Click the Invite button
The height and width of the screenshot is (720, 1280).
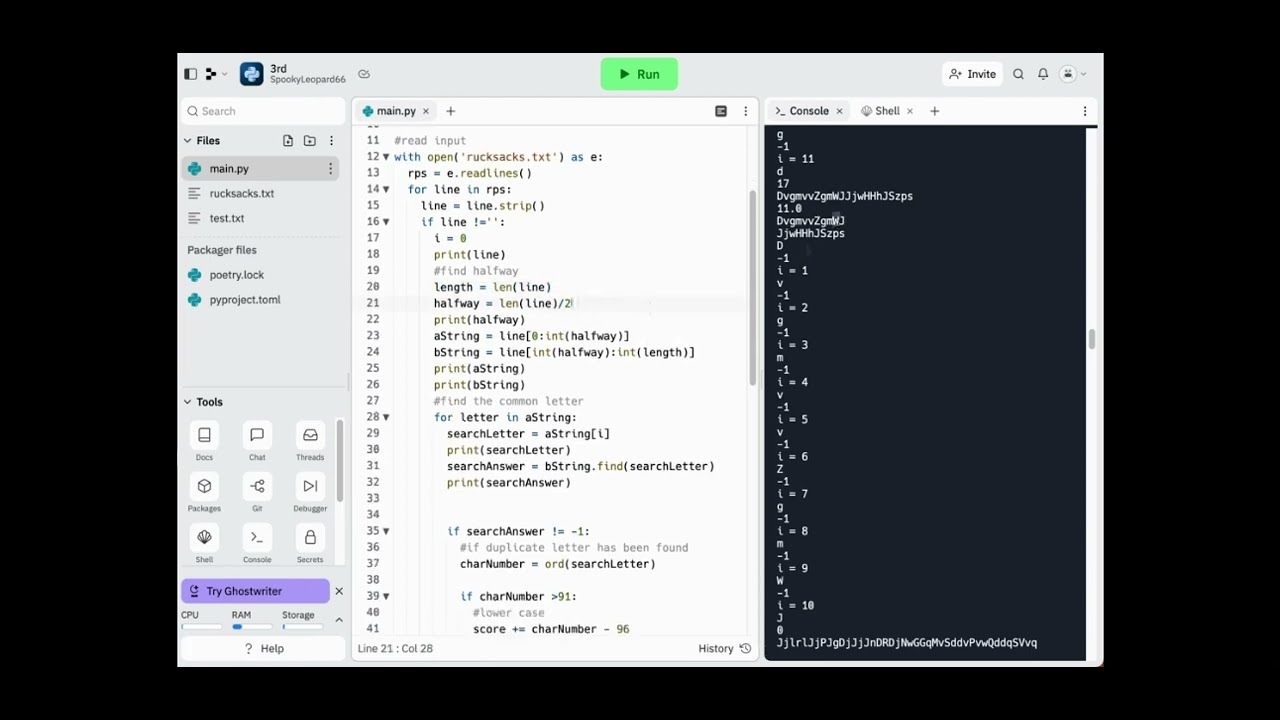(973, 74)
